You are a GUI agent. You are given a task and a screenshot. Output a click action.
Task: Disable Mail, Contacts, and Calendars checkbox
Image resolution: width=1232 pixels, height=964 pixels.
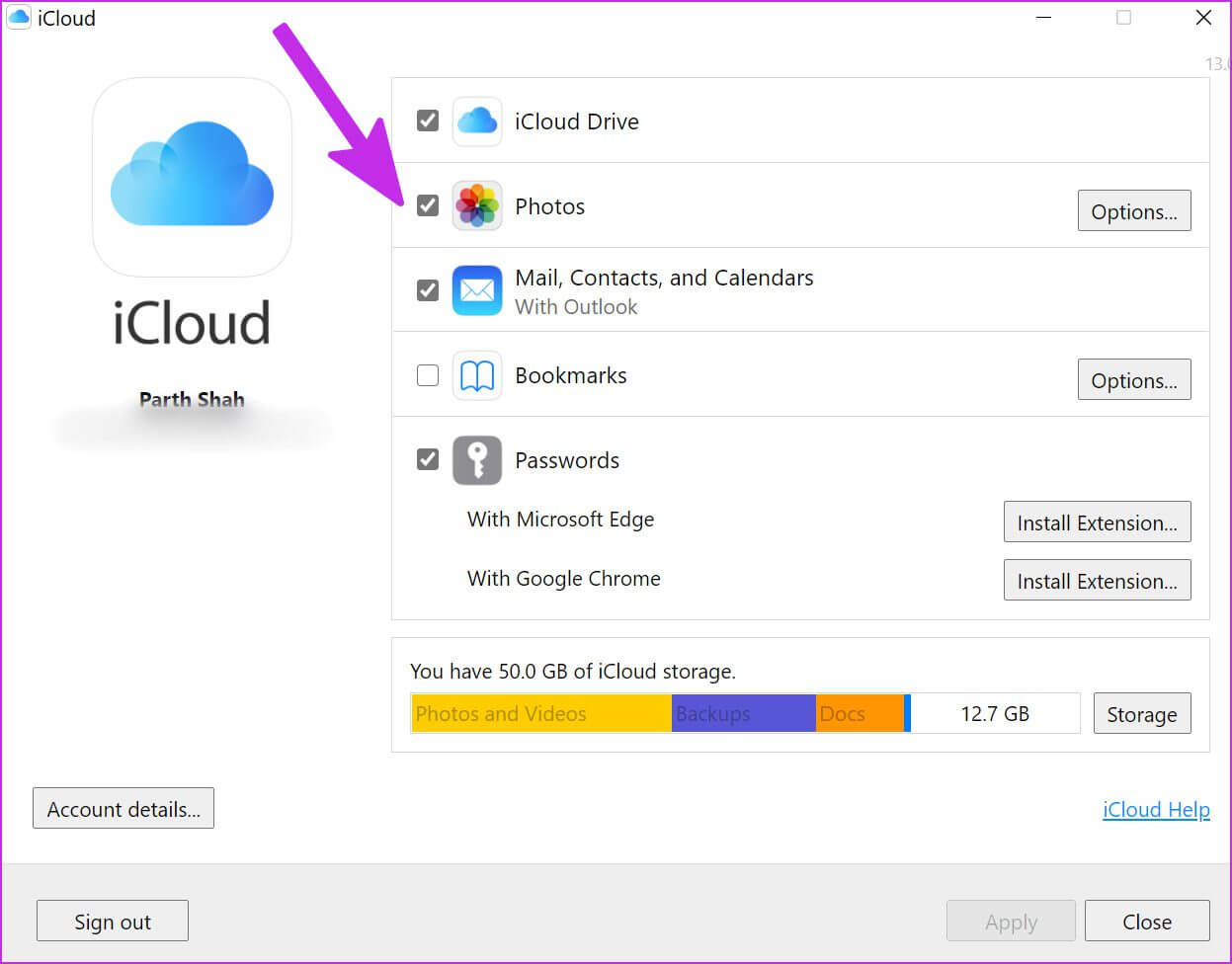428,290
